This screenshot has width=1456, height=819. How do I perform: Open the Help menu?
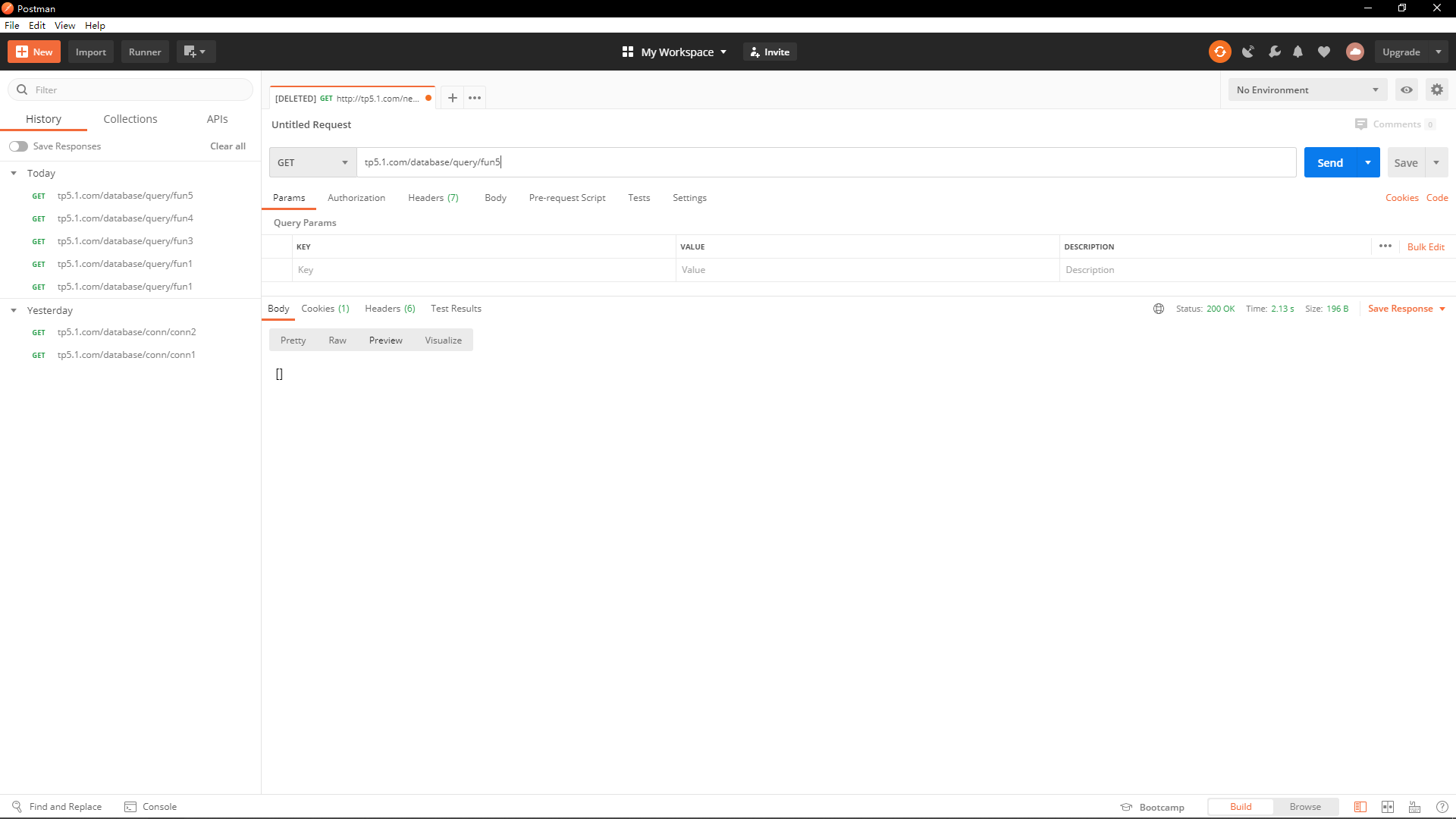point(95,25)
